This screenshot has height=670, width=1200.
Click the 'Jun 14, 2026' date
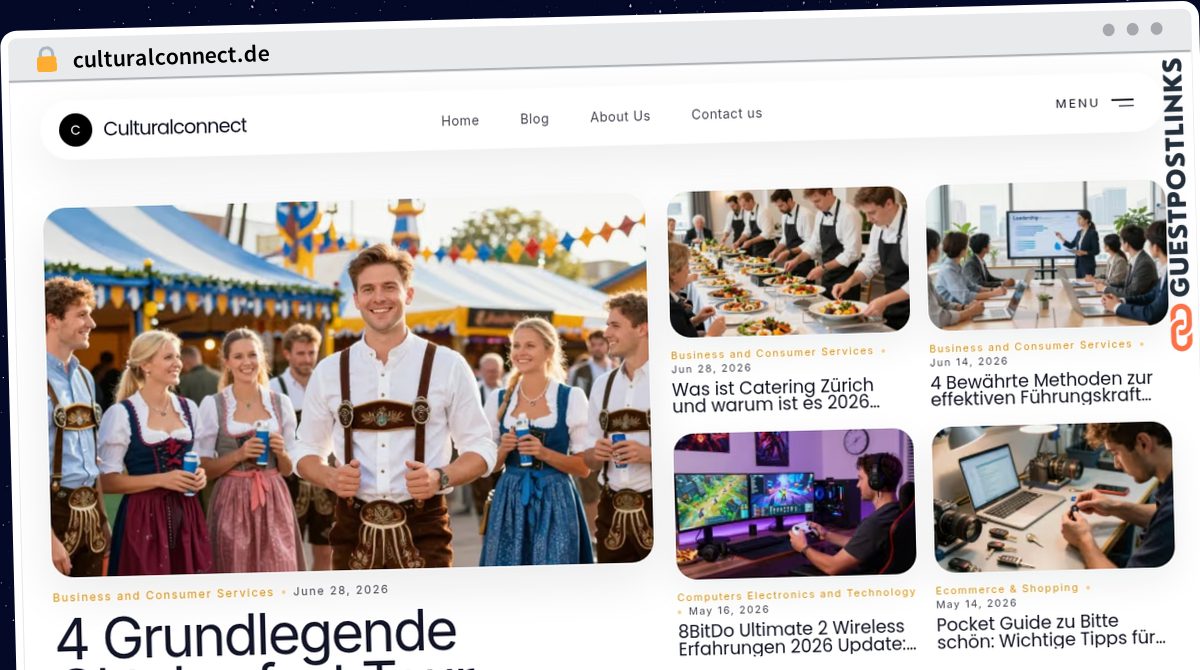(968, 362)
